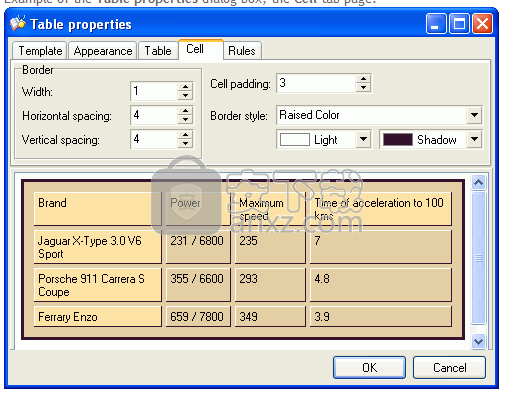
Task: Decrease Vertical spacing with down arrow
Action: click(x=185, y=143)
